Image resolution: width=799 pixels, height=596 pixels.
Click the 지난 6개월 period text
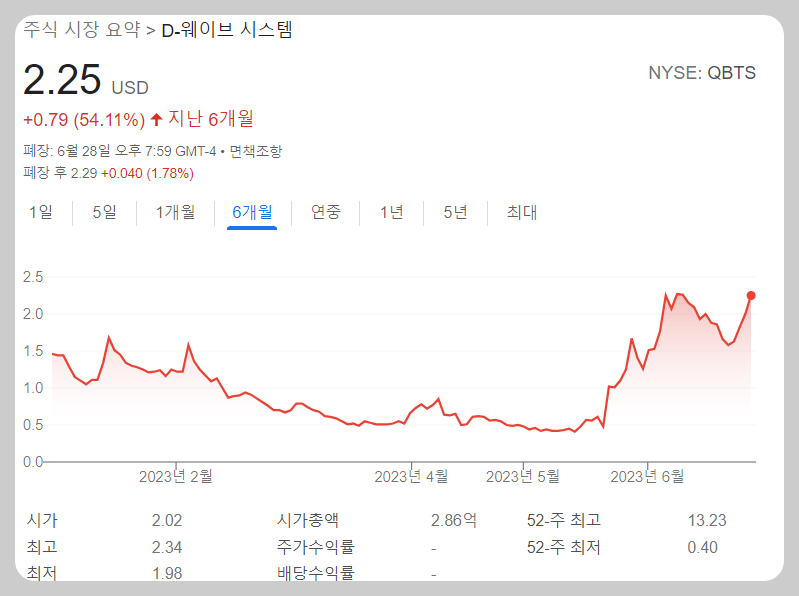pos(211,119)
